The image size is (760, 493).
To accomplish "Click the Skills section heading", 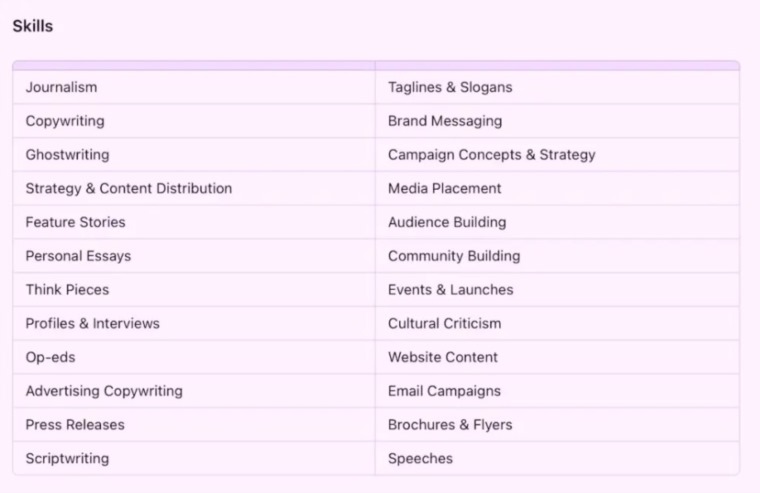I will (x=33, y=26).
